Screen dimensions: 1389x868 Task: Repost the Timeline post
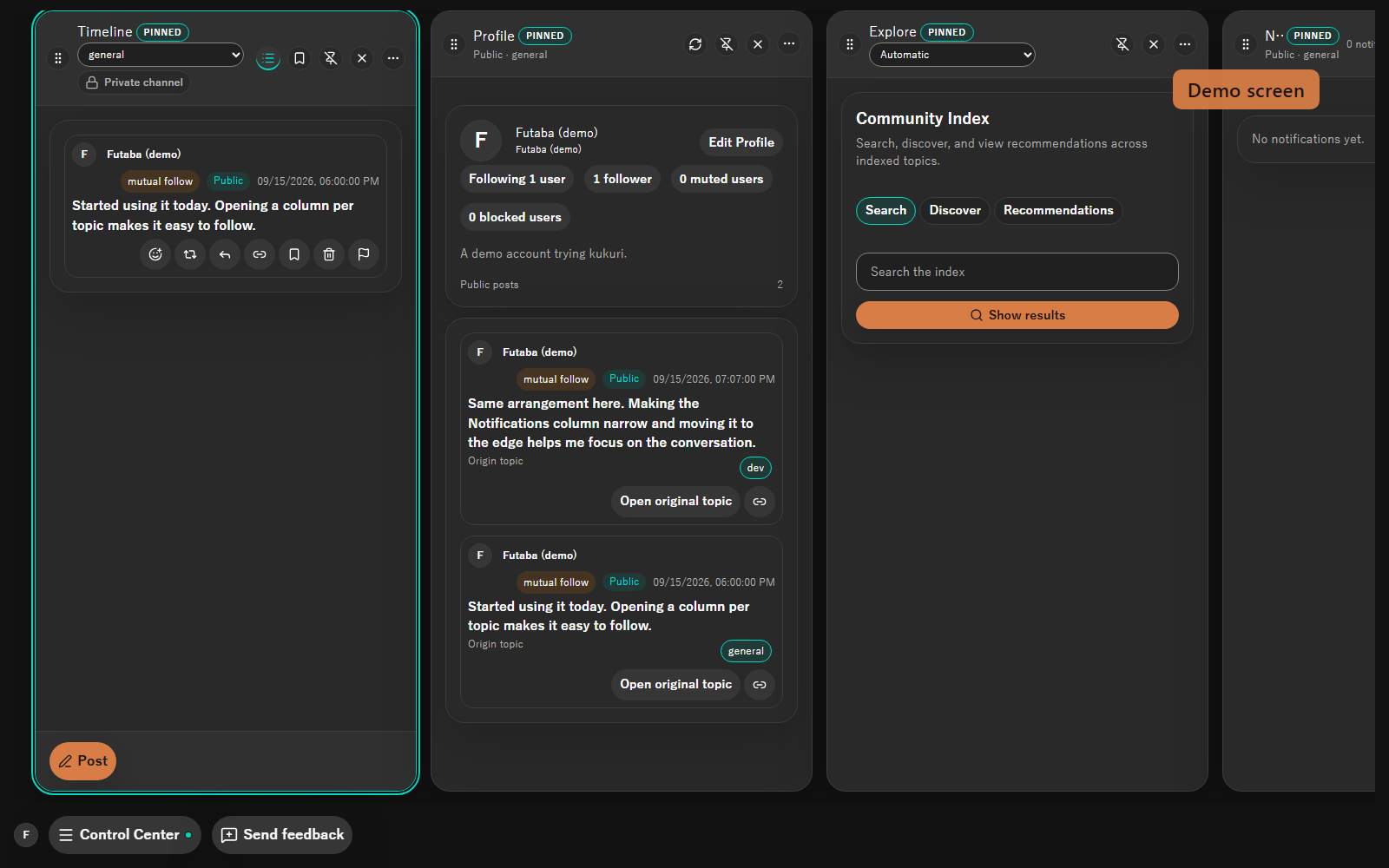click(190, 254)
